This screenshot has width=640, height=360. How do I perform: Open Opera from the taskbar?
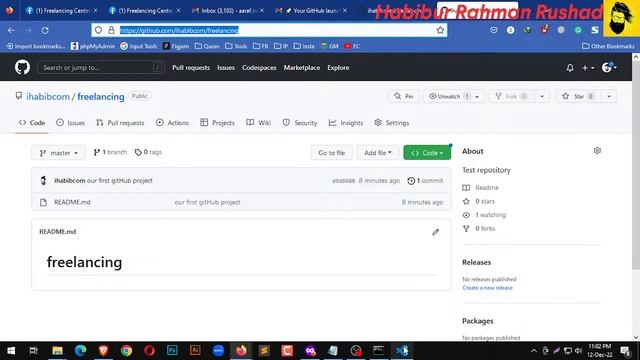(x=149, y=351)
